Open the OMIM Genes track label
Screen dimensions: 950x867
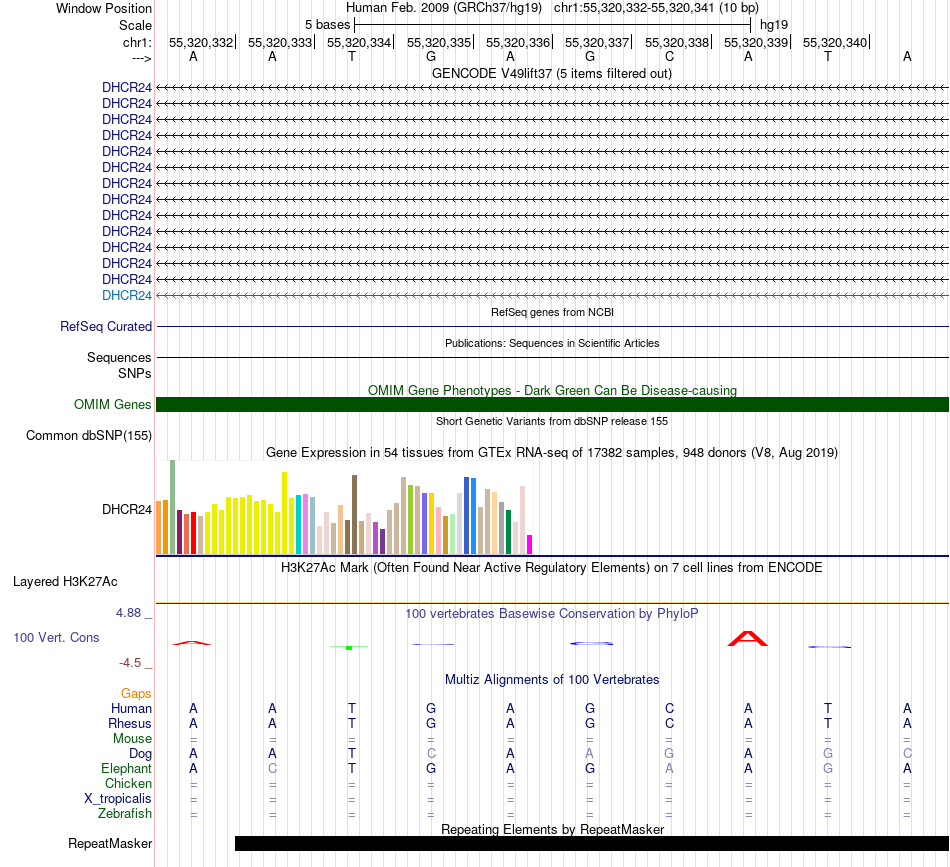pos(112,404)
